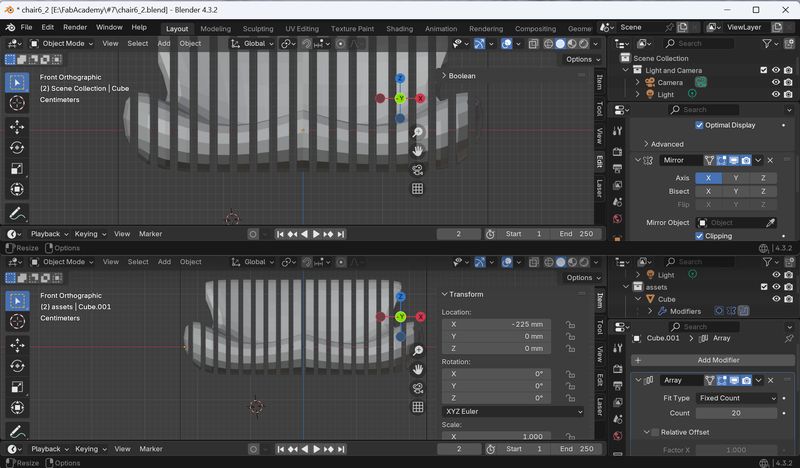Toggle Mirror Axis X button

tap(708, 178)
